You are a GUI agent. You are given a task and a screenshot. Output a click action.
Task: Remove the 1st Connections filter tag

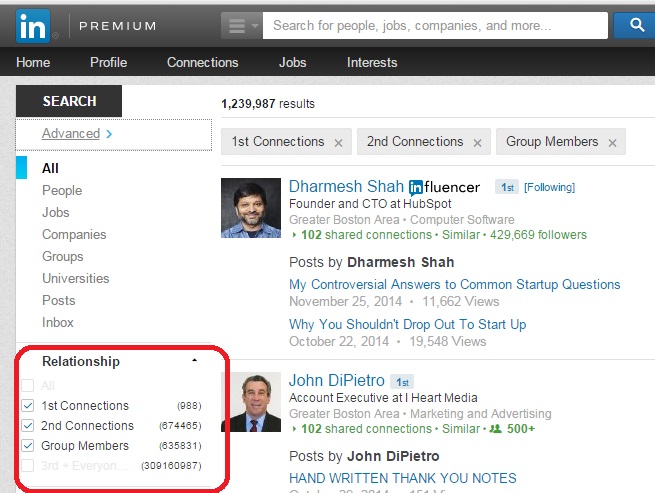pyautogui.click(x=338, y=143)
